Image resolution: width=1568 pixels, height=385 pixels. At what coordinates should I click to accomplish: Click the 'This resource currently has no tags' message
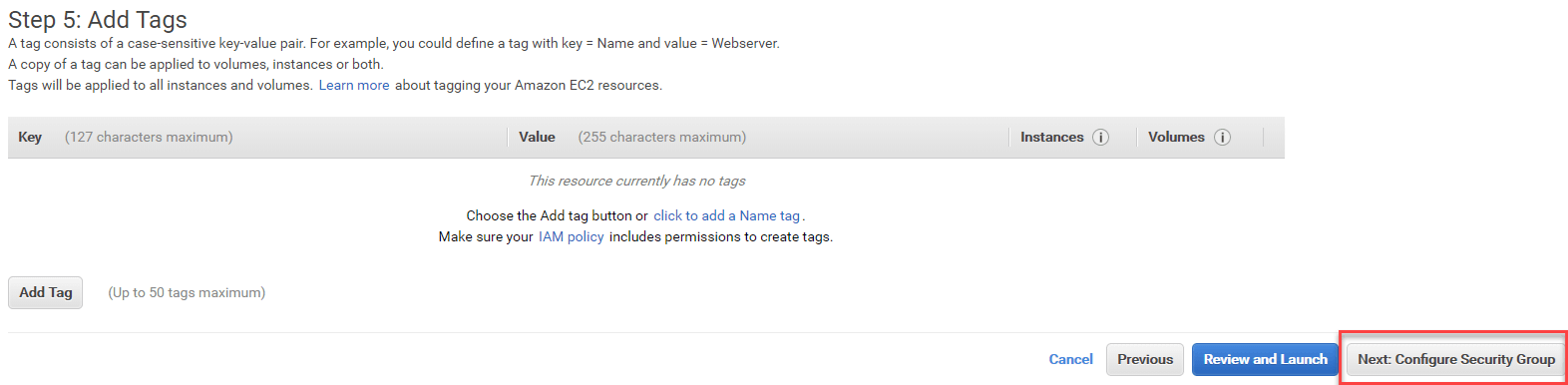pyautogui.click(x=636, y=181)
